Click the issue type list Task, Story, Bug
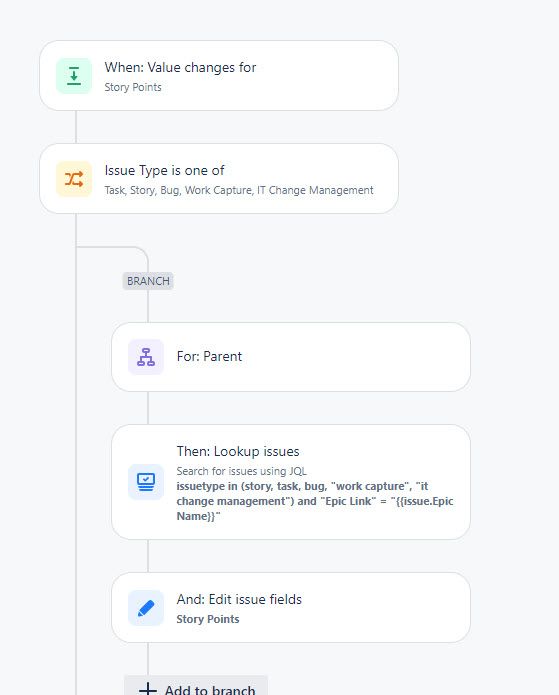 click(x=239, y=190)
